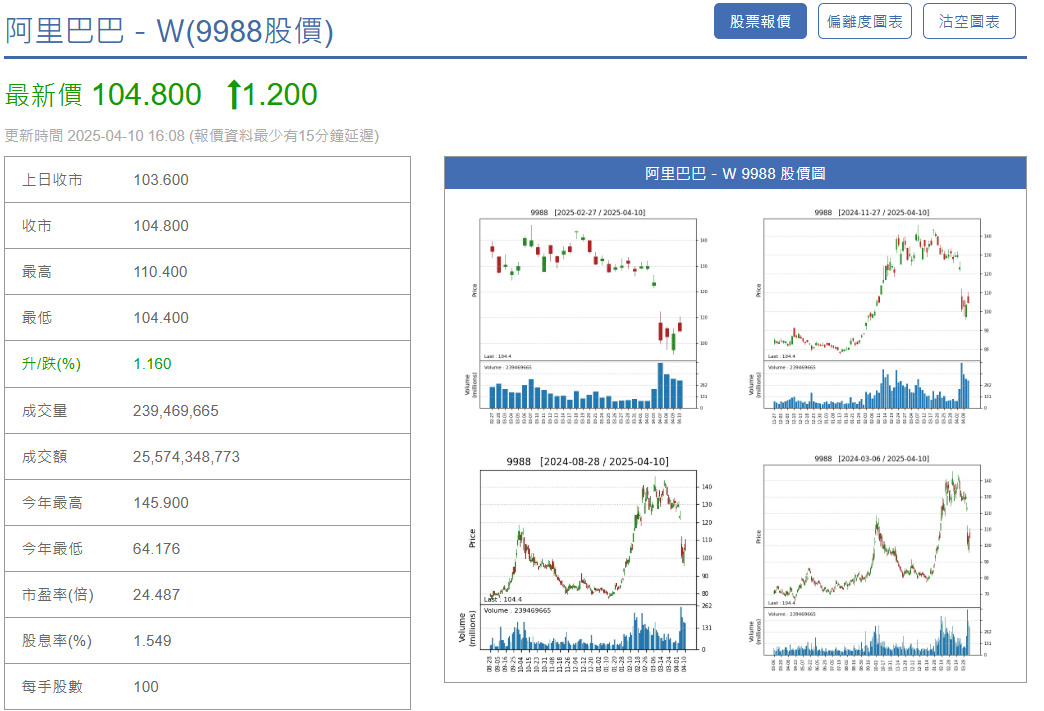1044x711 pixels.
Task: Select the 最低 row label
Action: 37,318
